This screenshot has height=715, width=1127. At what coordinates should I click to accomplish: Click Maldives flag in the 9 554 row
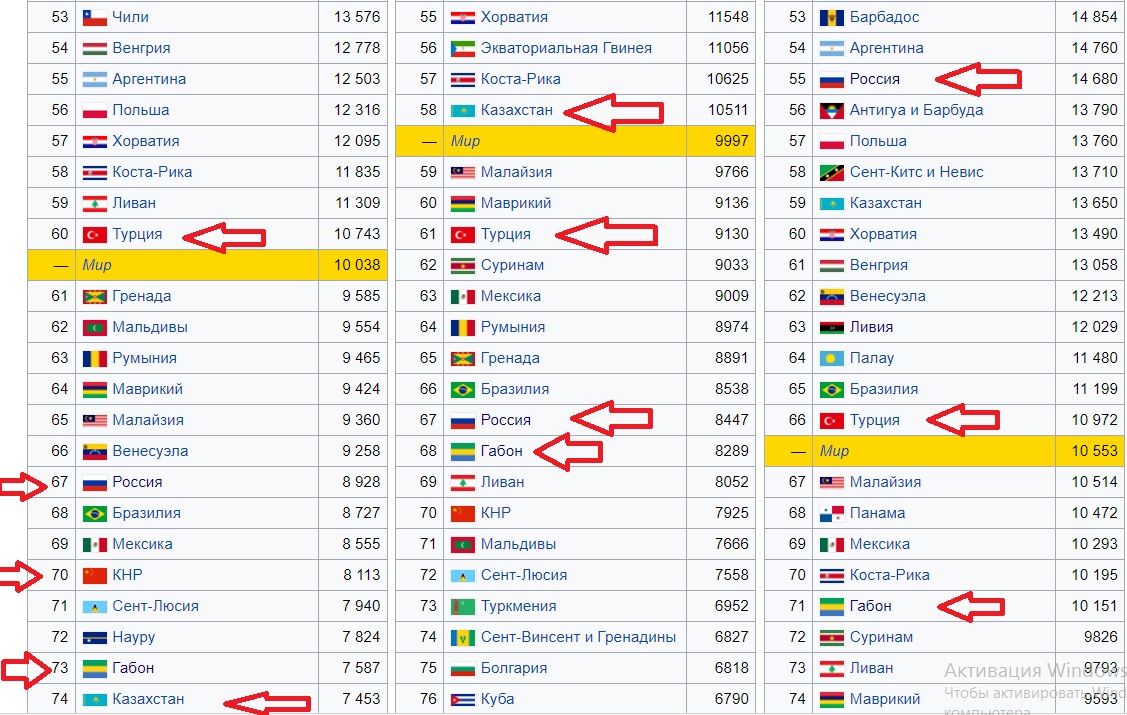[95, 328]
